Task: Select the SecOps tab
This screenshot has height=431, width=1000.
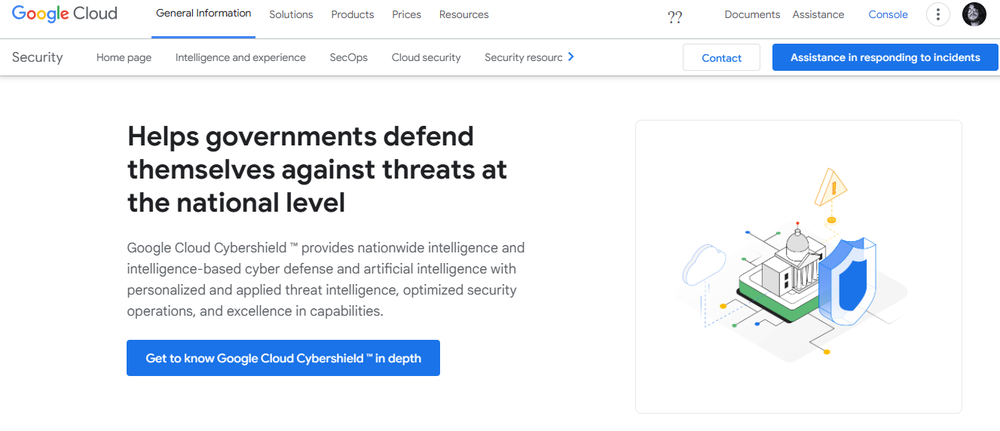Action: pyautogui.click(x=349, y=57)
